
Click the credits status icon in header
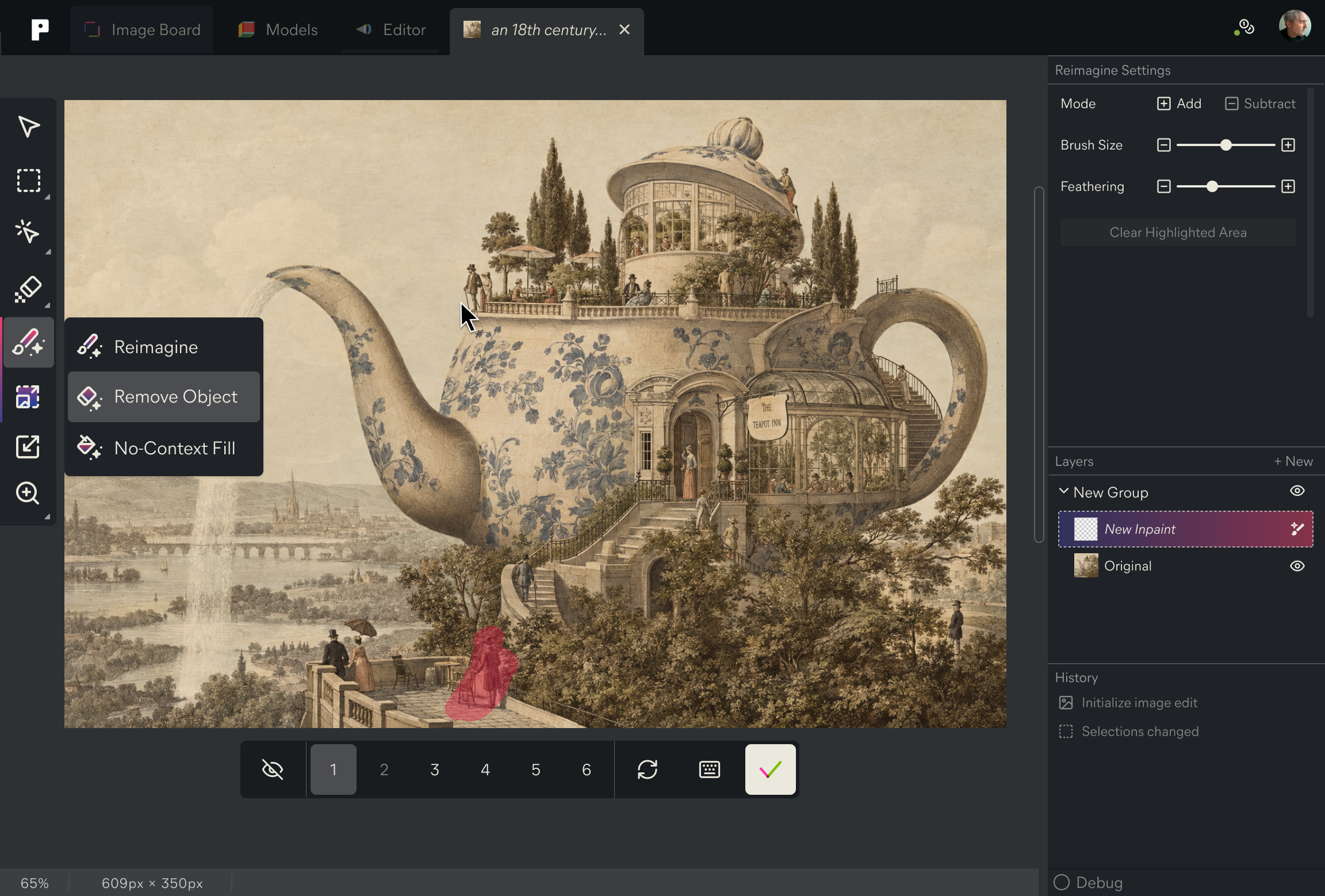(1244, 28)
